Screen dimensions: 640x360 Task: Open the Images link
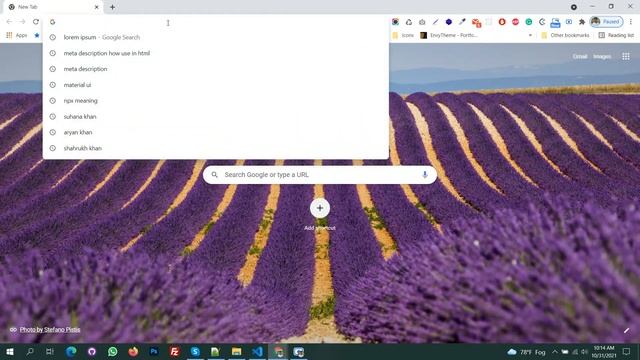[x=602, y=56]
